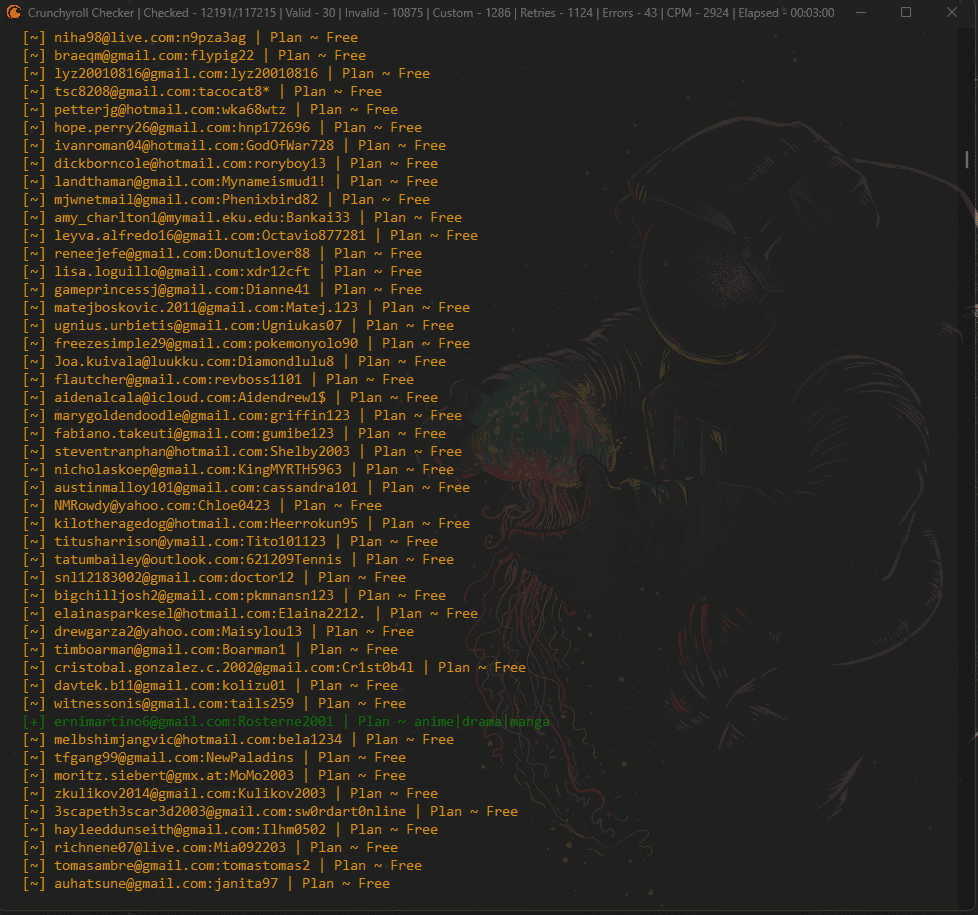The width and height of the screenshot is (978, 915).
Task: Click the 'Errors - 43' counter in title
Action: 630,13
